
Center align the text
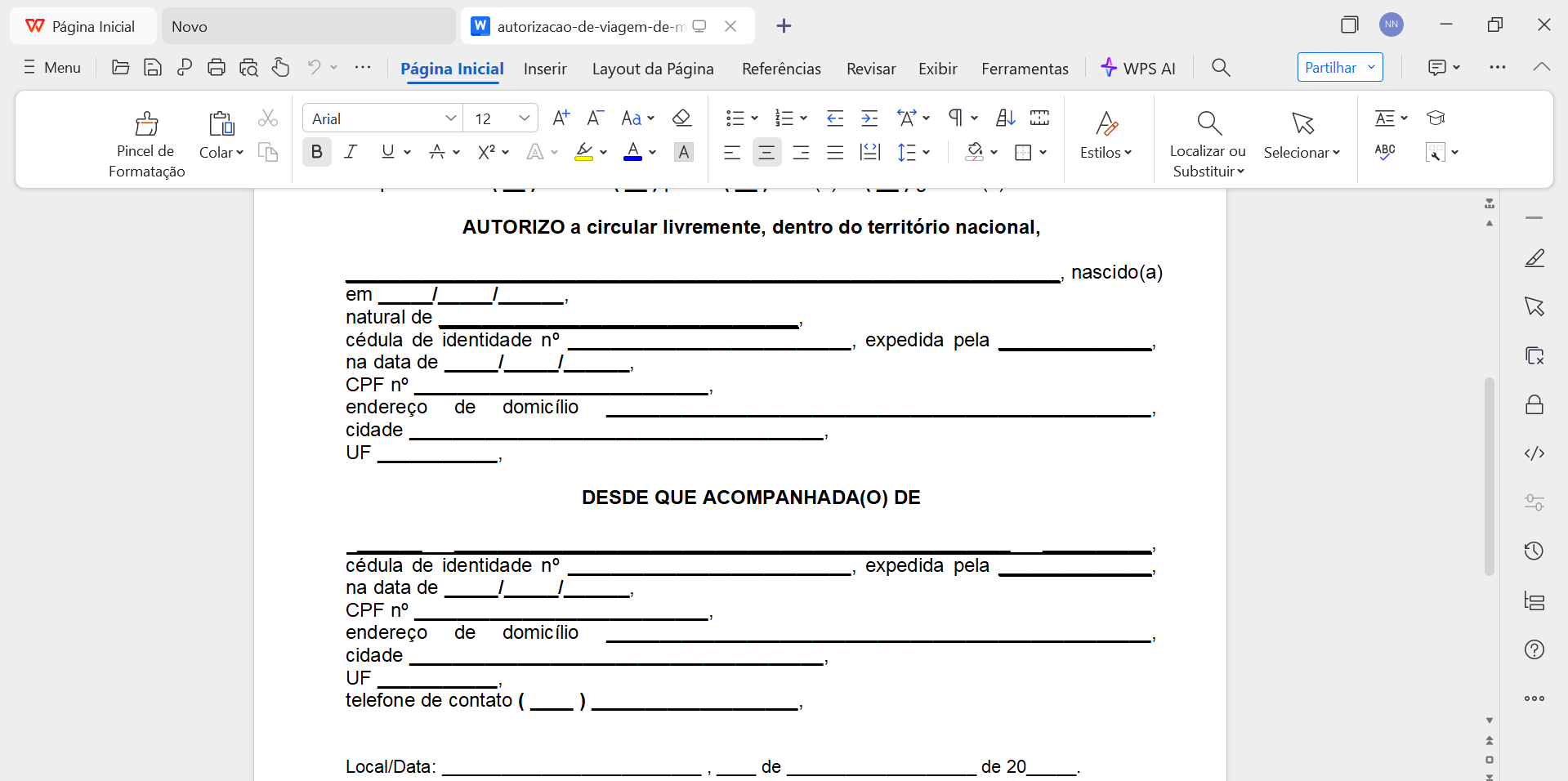766,152
